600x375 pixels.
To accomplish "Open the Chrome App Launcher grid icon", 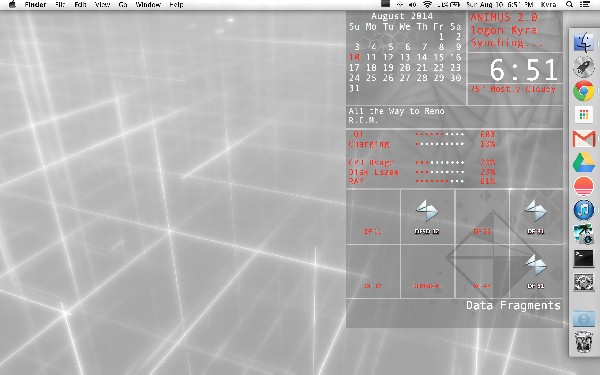I will (584, 114).
